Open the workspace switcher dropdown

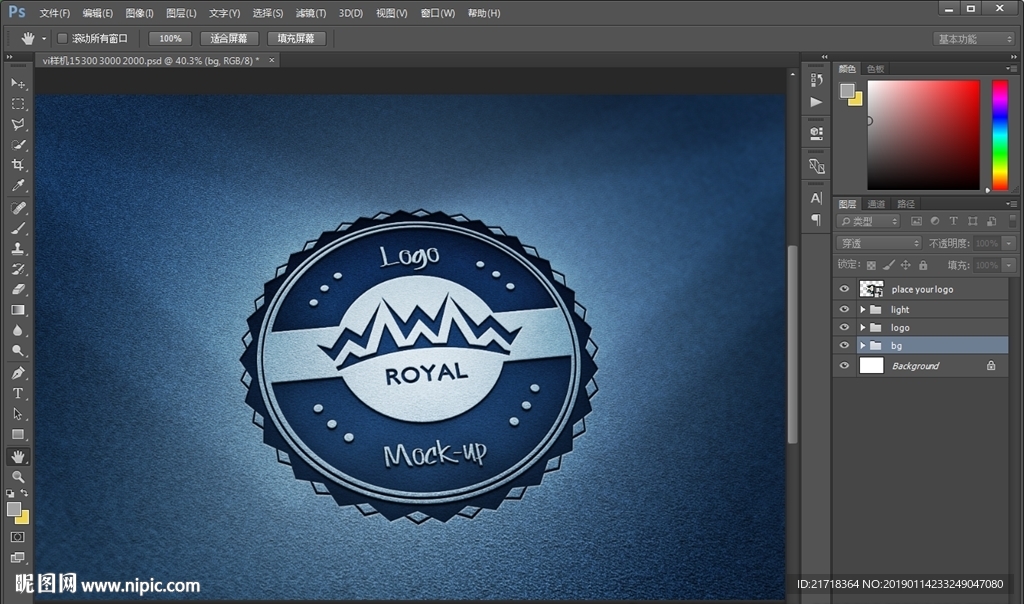coord(974,39)
